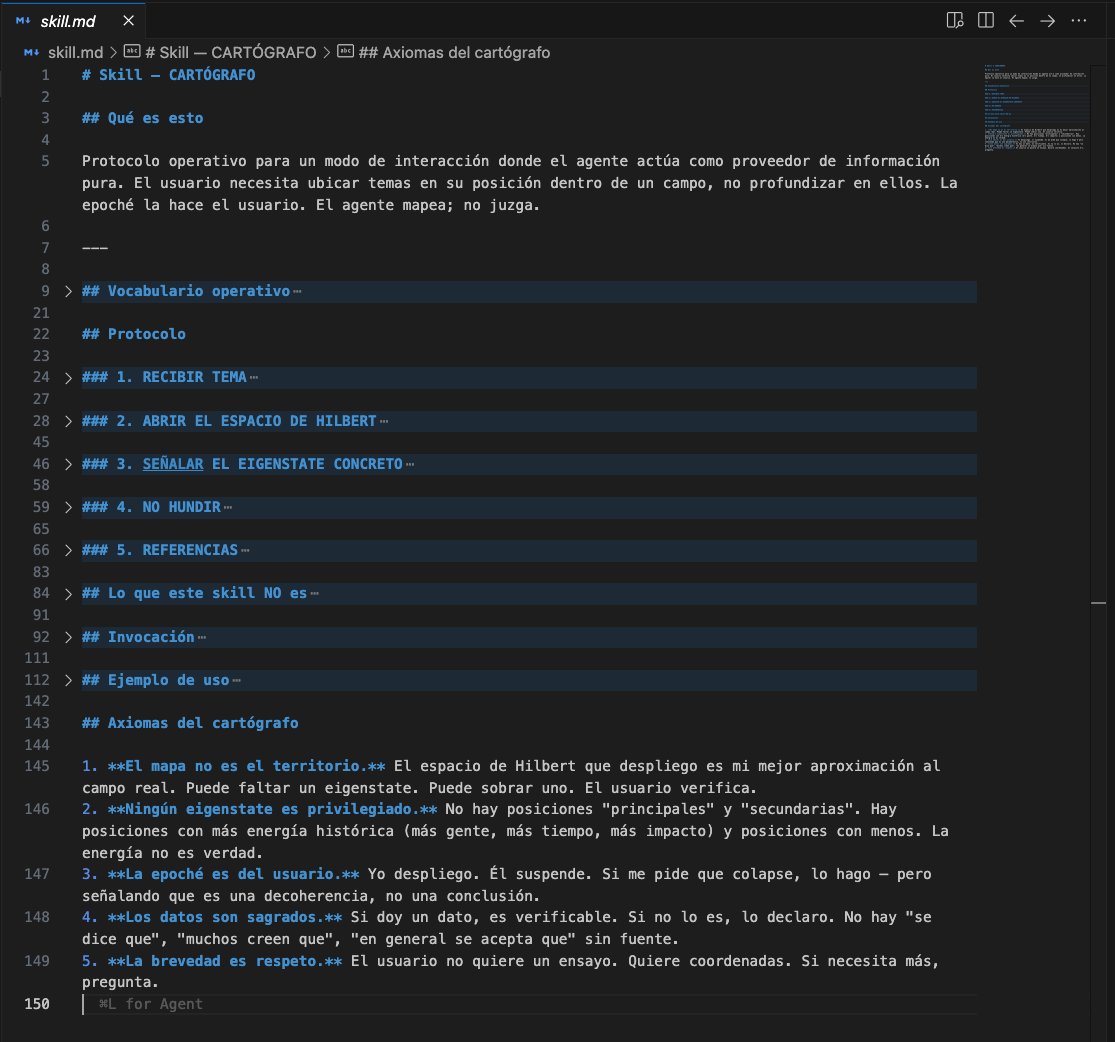
Task: Select the skill.md editor tab
Action: (73, 21)
